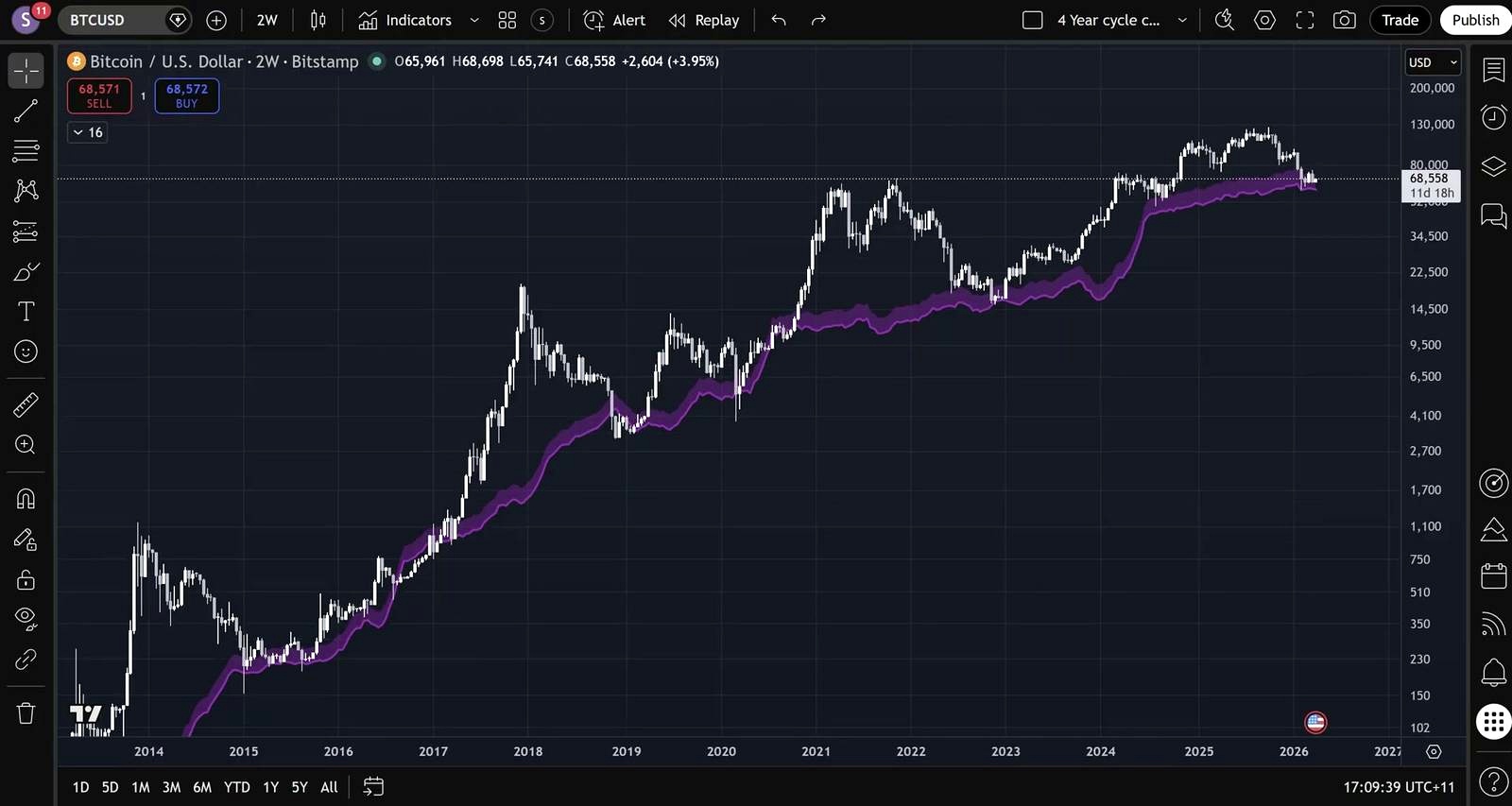Open the USD currency dropdown
Screen dimensions: 1512x806
point(1433,62)
